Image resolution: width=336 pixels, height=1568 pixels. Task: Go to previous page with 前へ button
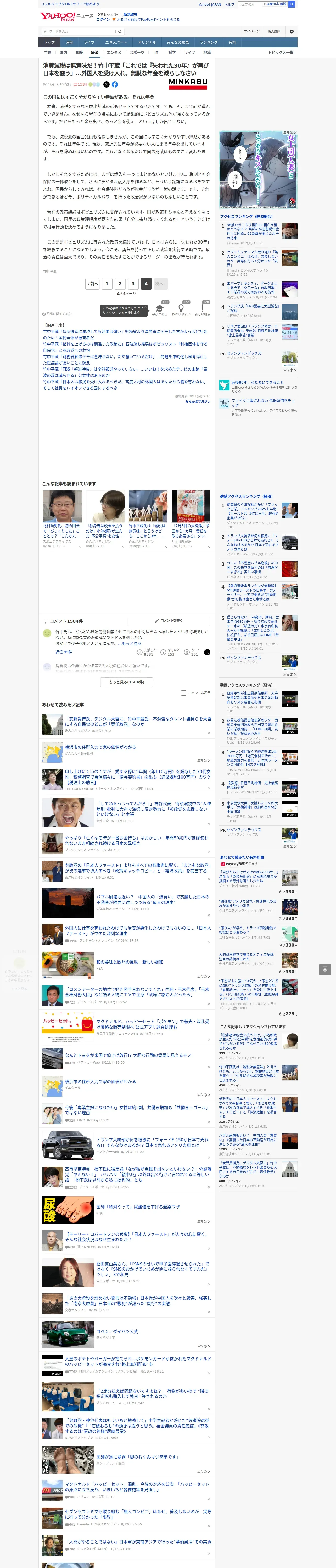point(92,284)
